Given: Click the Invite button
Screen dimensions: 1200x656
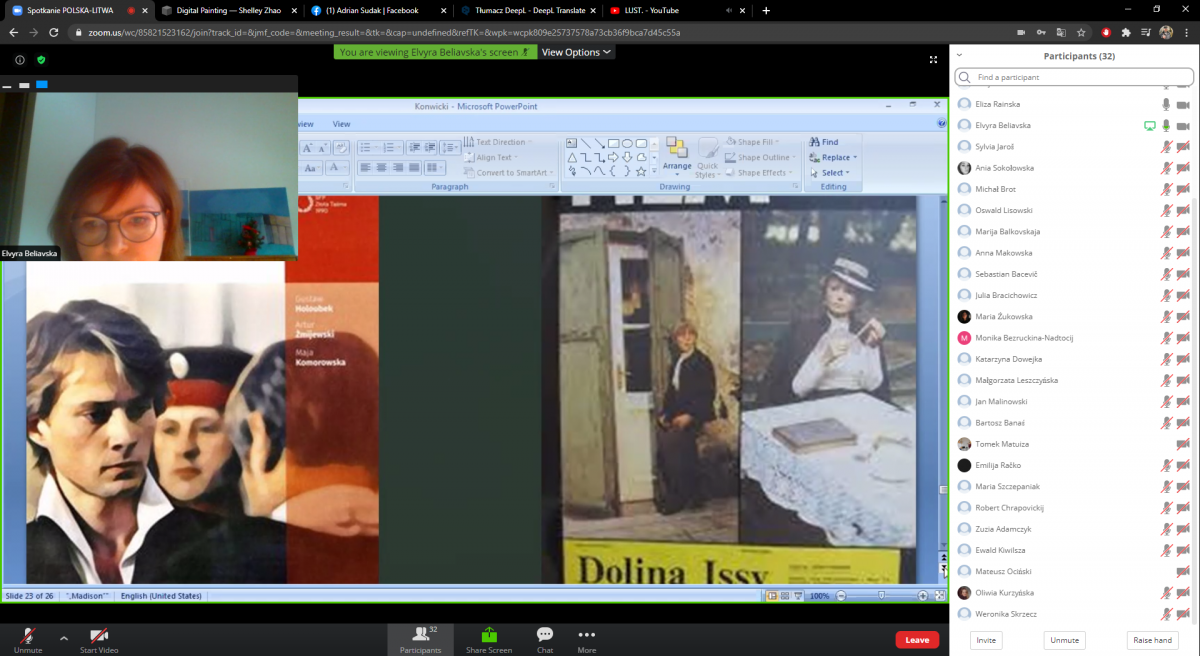Looking at the screenshot, I should point(986,640).
